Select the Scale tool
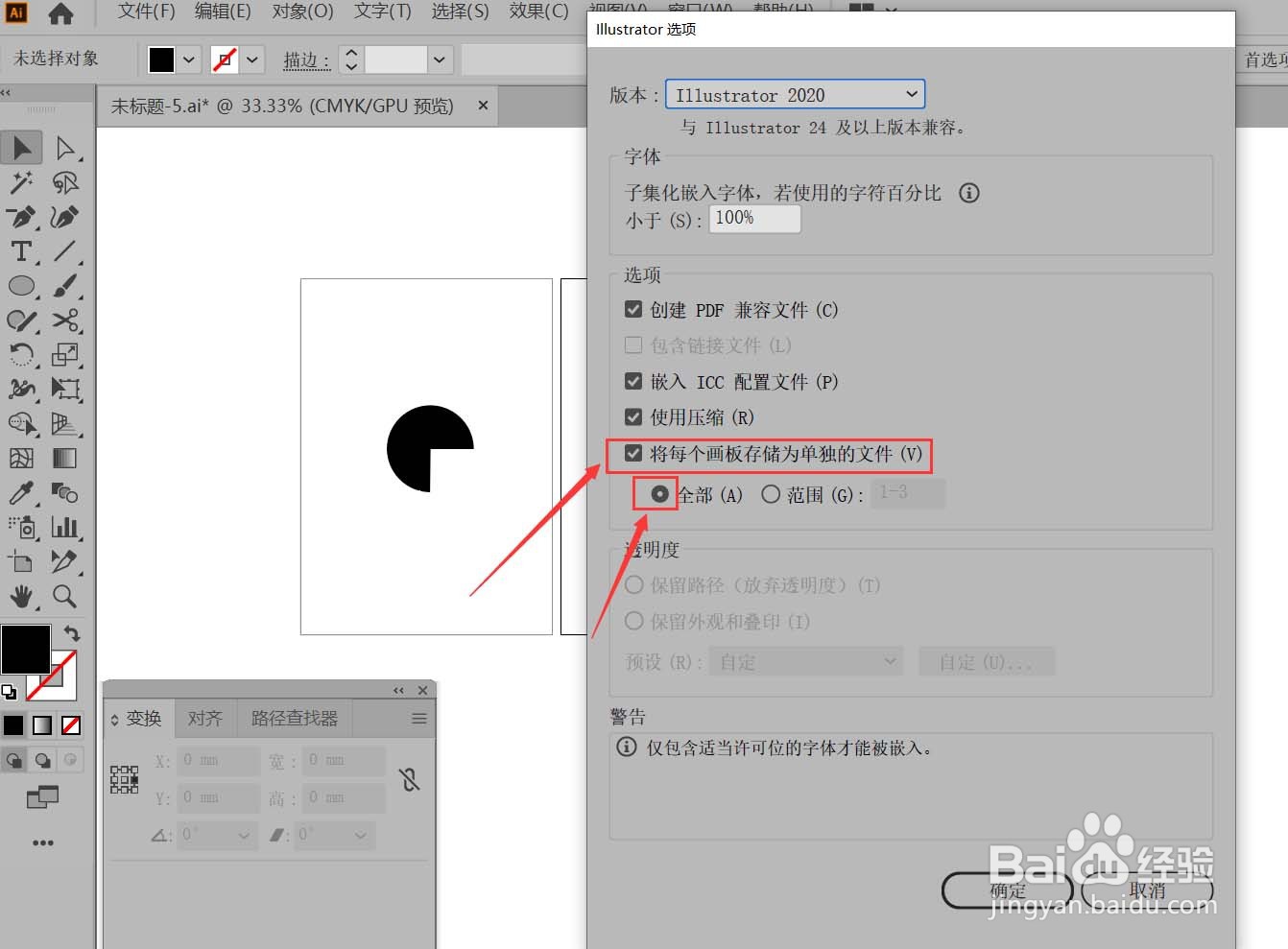1288x949 pixels. click(x=64, y=355)
